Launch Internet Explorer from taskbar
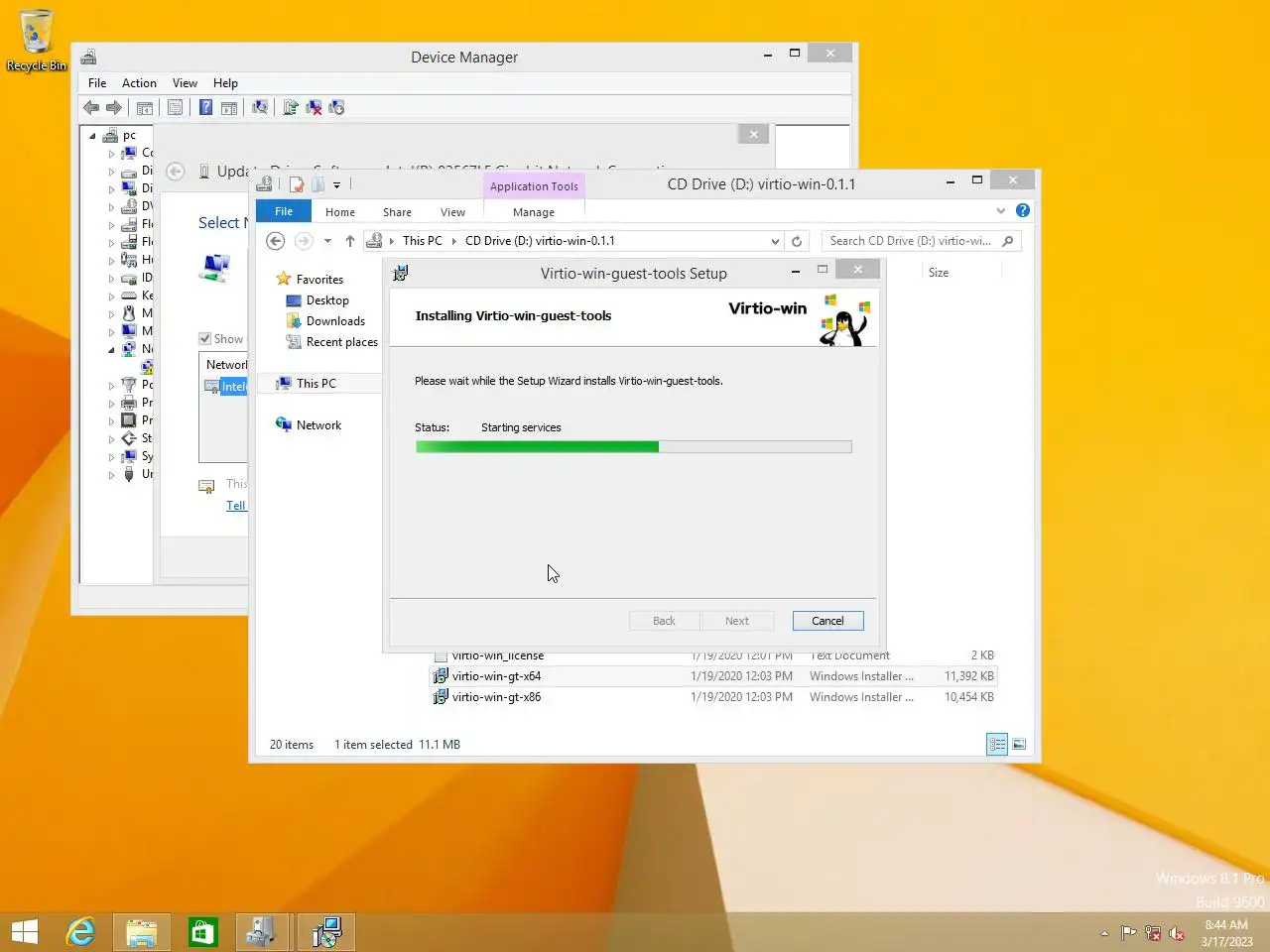The height and width of the screenshot is (952, 1270). (x=80, y=931)
